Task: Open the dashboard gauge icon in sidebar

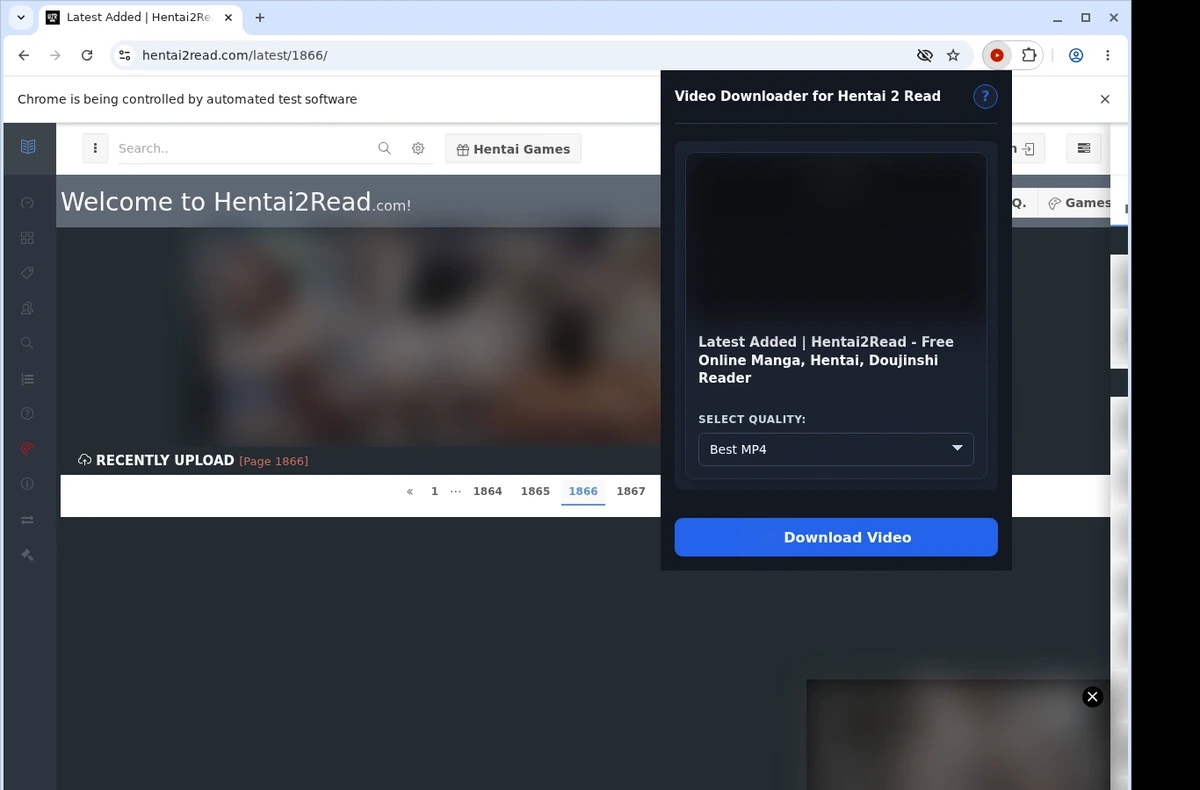Action: [27, 203]
